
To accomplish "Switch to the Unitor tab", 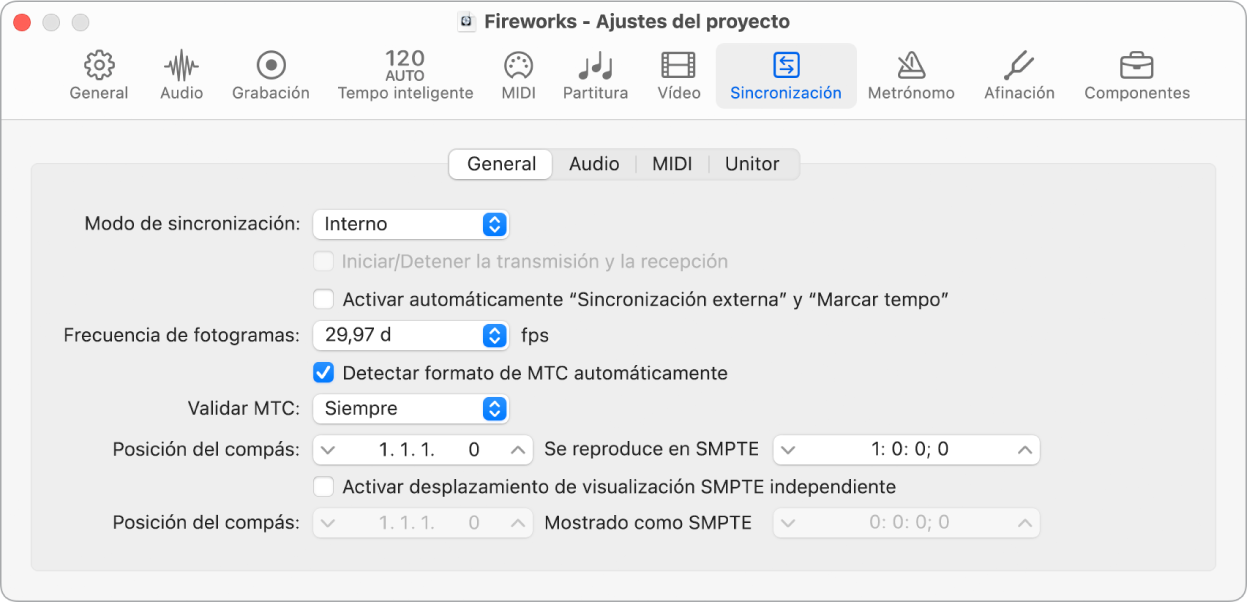I will pos(751,164).
